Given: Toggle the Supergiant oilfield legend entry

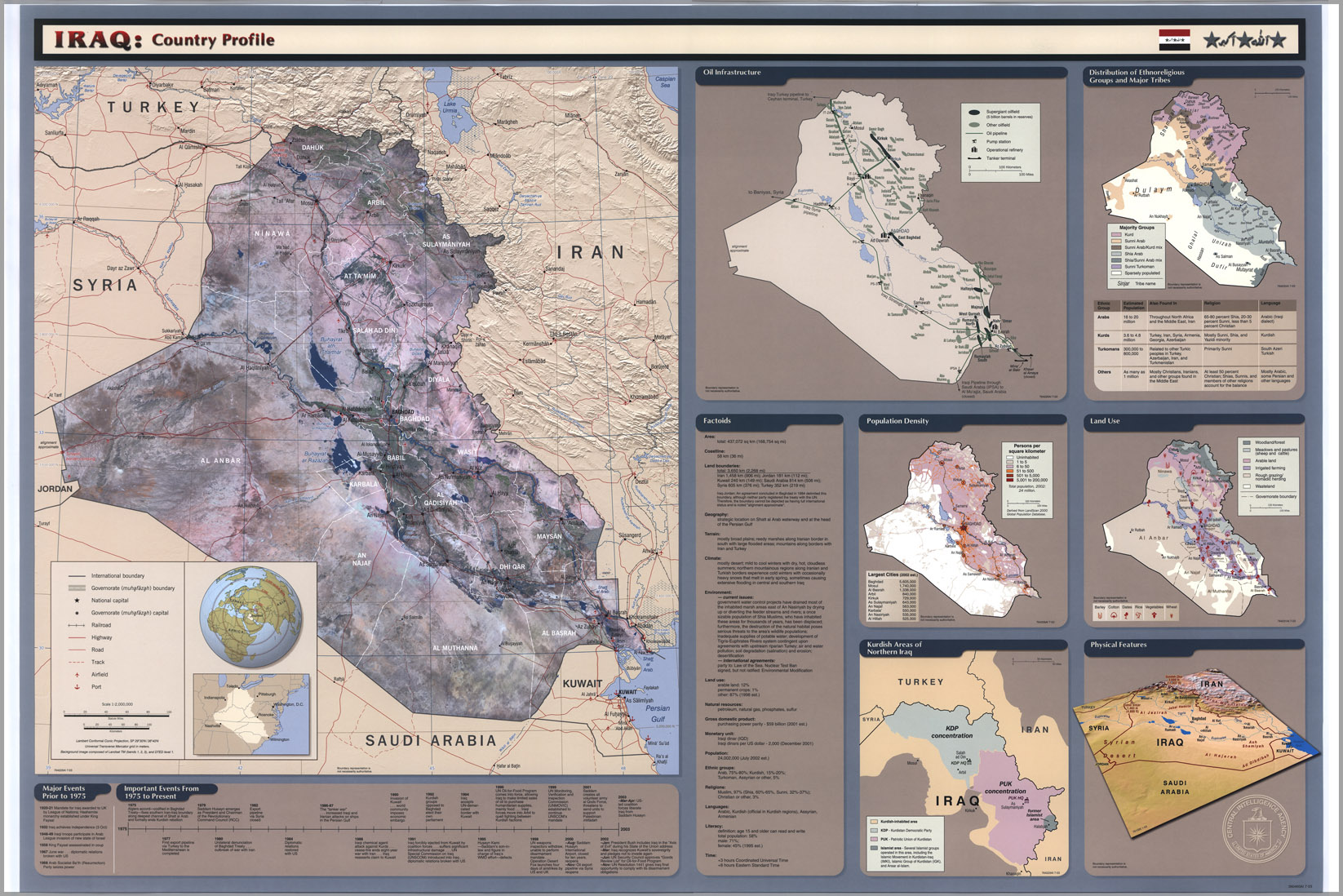Looking at the screenshot, I should [974, 113].
